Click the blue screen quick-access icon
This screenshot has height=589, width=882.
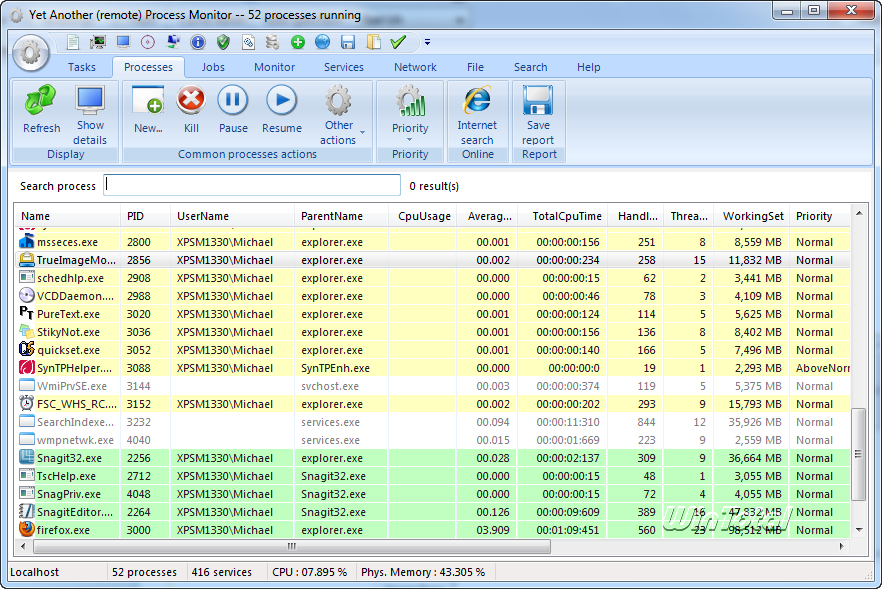tap(123, 42)
